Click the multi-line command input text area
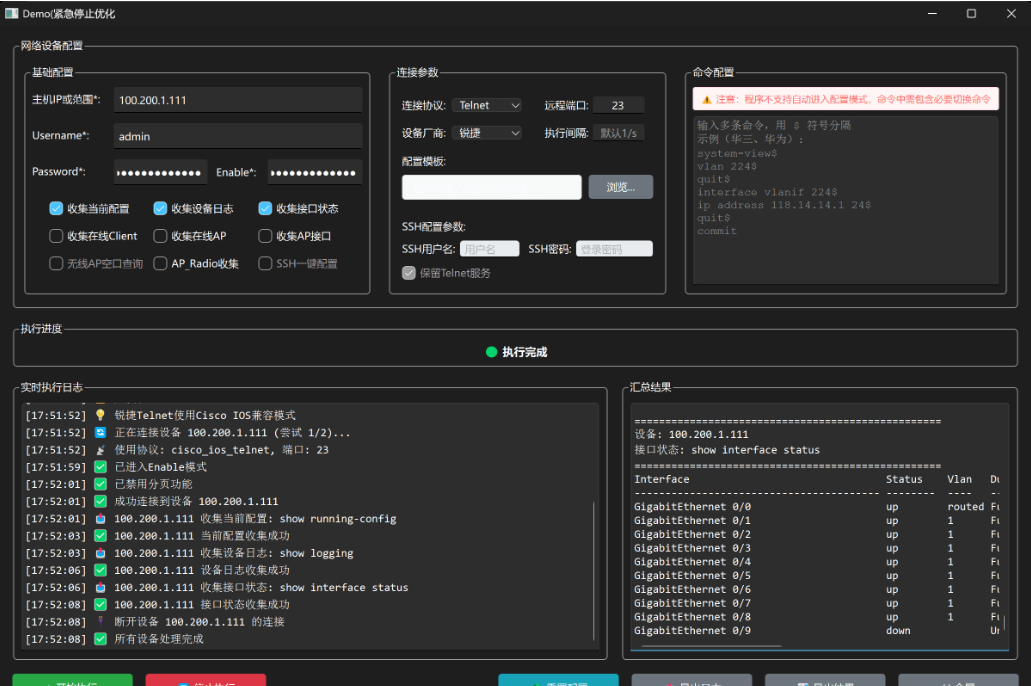Viewport: 1031px width, 686px height. coord(845,200)
